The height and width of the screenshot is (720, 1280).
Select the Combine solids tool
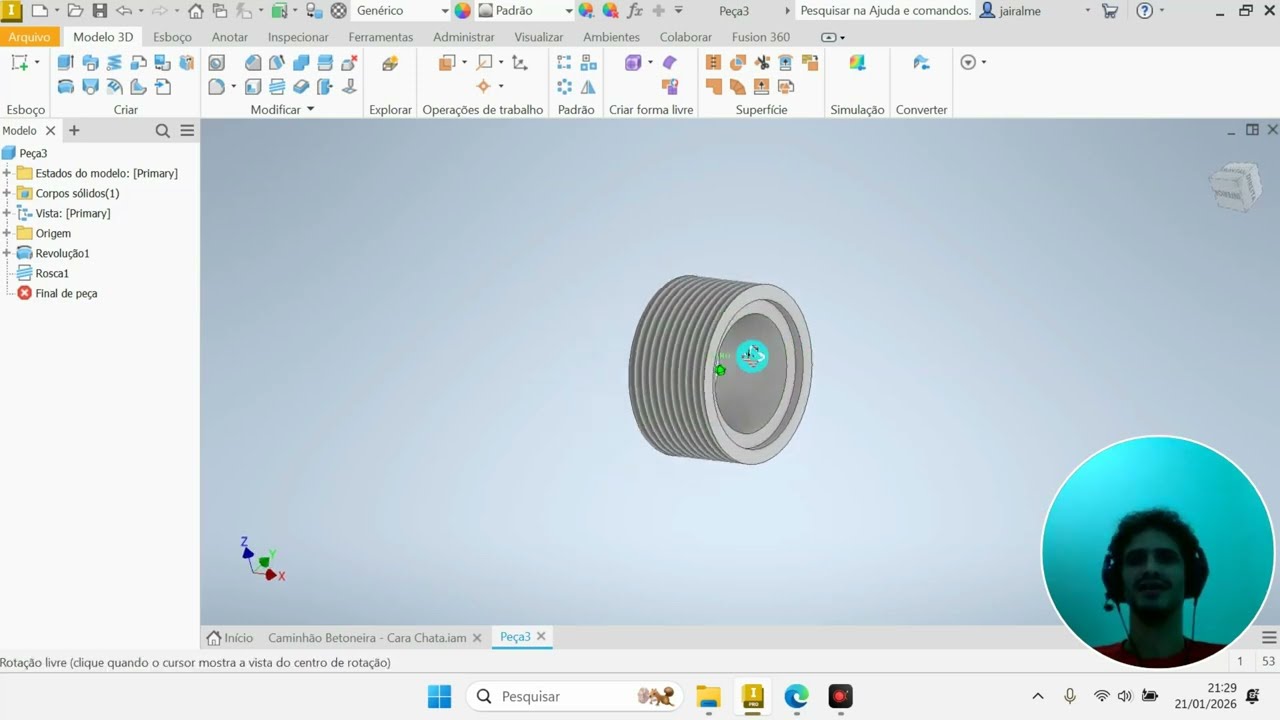(x=301, y=63)
